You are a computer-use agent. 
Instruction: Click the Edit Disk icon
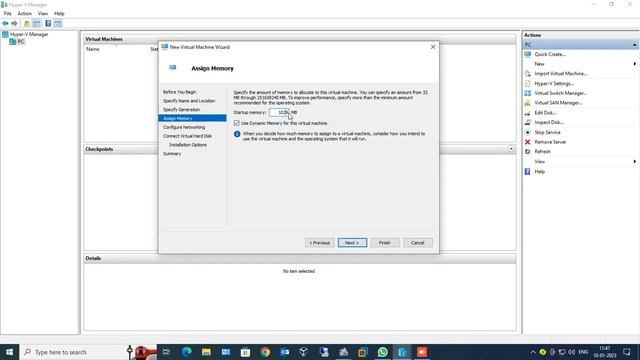(528, 113)
